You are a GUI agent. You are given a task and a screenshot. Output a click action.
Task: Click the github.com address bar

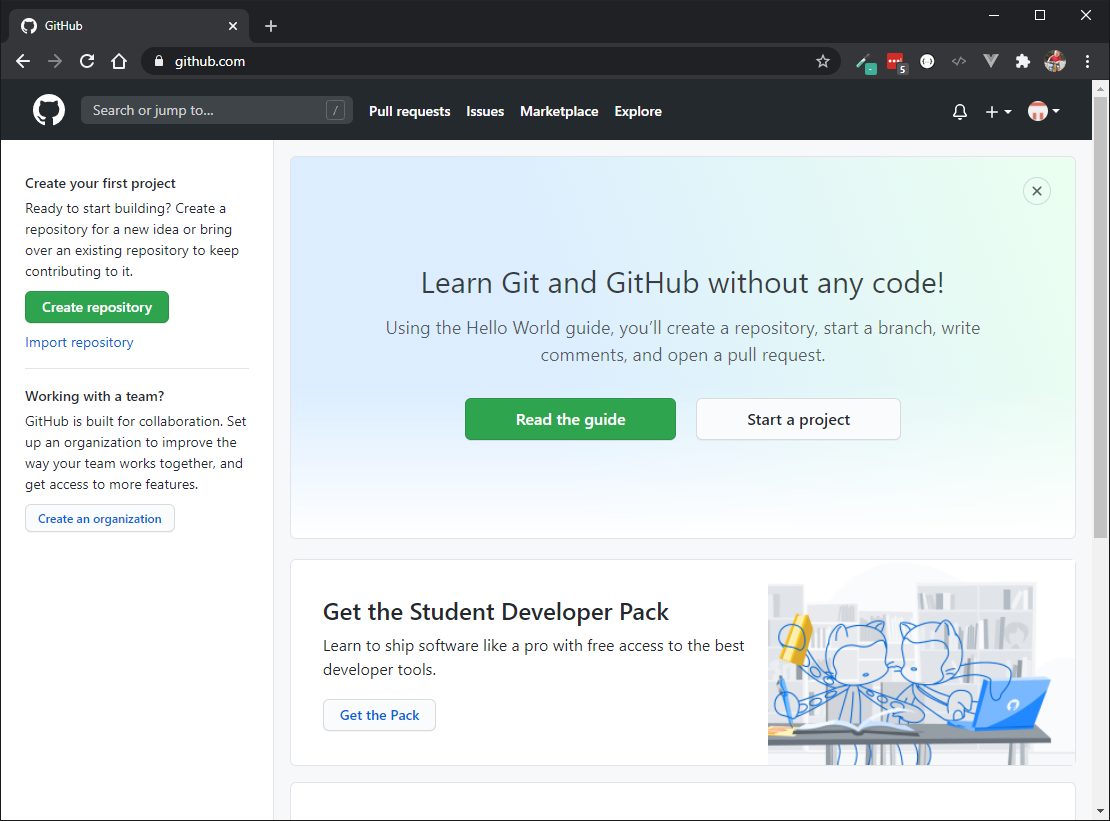point(490,62)
